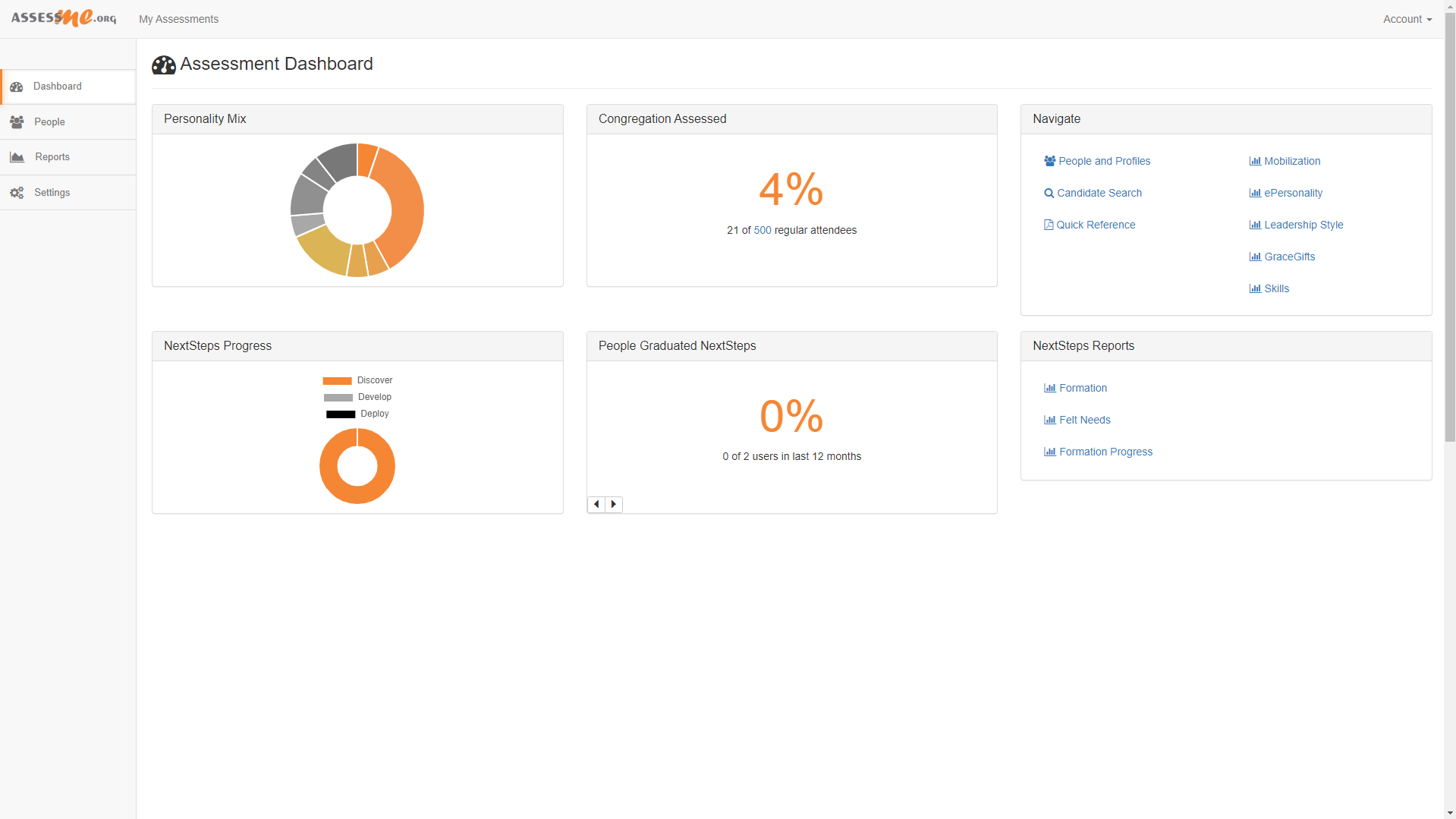Click the previous arrow in People Graduated NextSteps
Screen dimensions: 1456x819
click(x=596, y=504)
